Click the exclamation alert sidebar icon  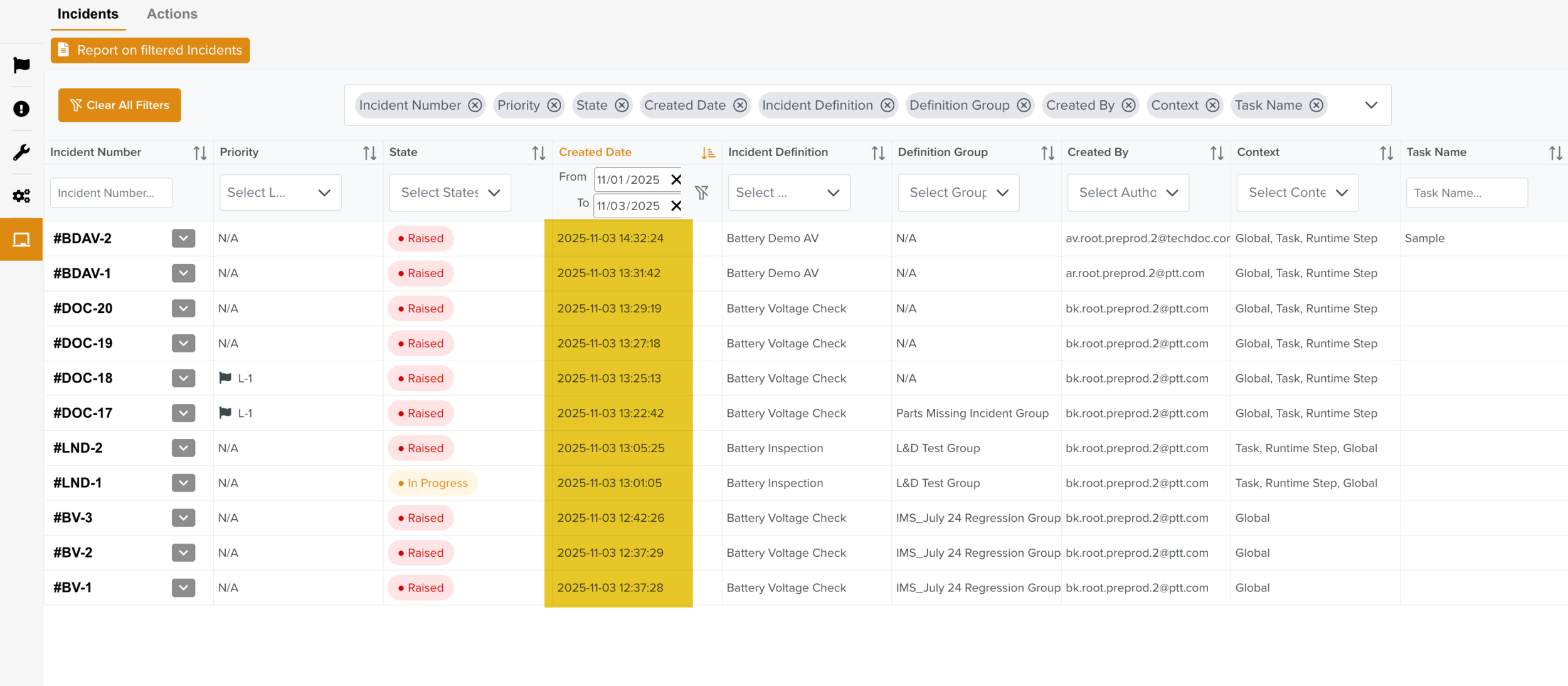click(x=21, y=109)
